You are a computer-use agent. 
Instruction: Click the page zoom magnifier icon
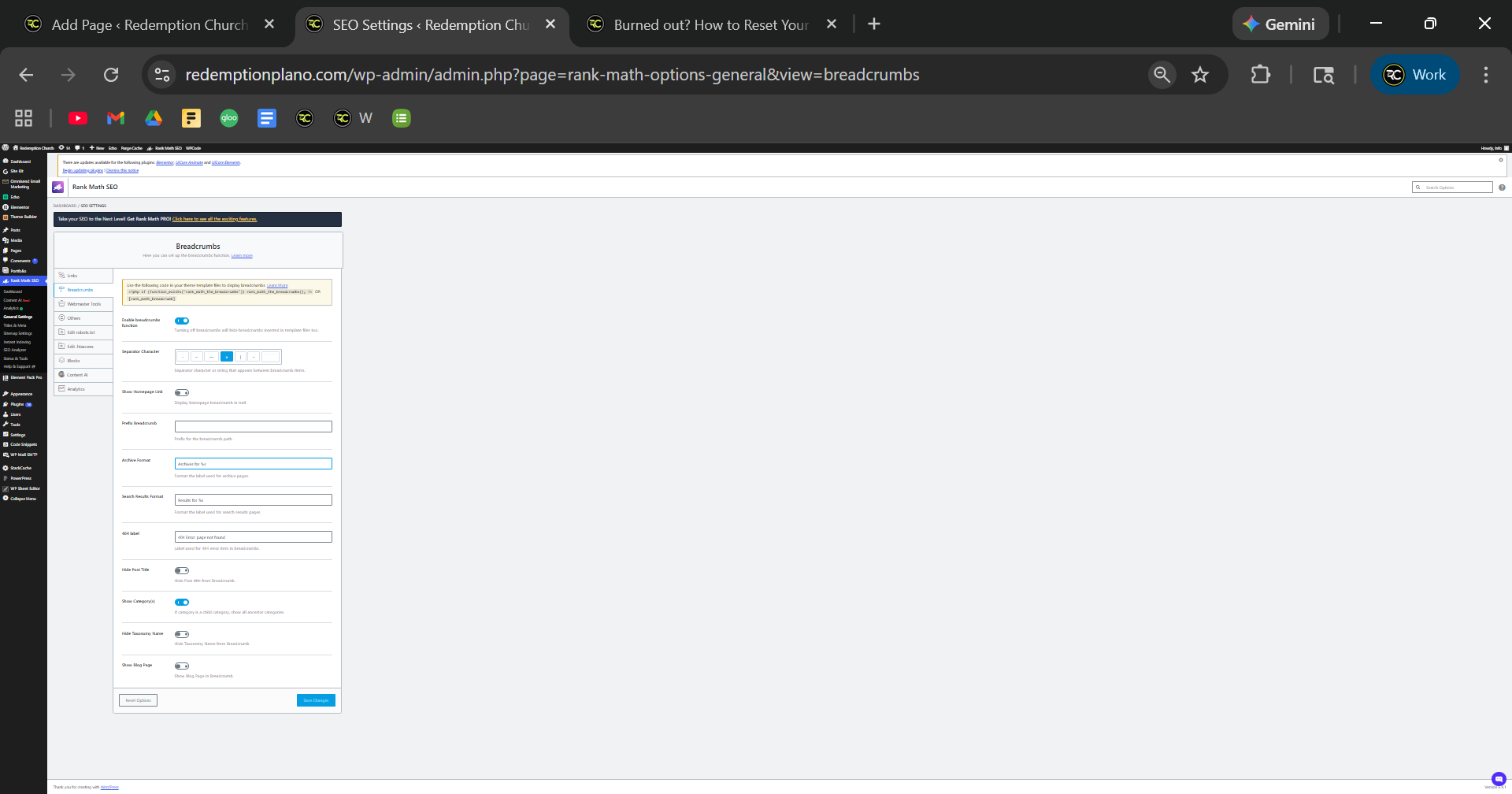(1162, 75)
